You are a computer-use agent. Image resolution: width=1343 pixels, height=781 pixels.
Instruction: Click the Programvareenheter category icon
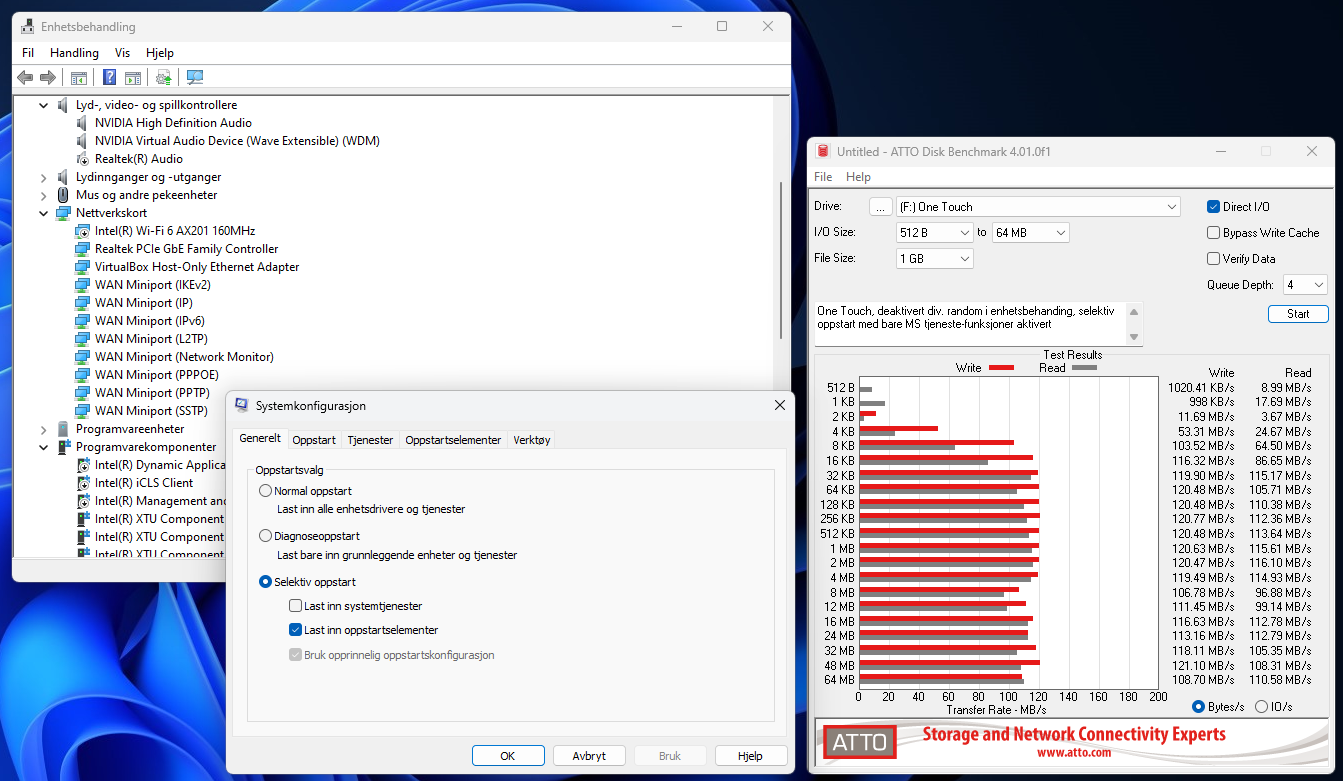[x=64, y=429]
